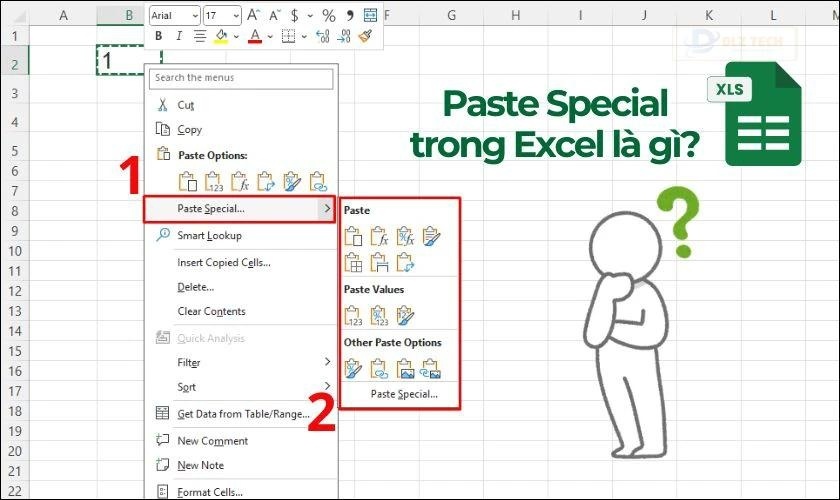Choose Paste icon under Paste Options row
Image resolution: width=840 pixels, height=500 pixels.
(x=188, y=182)
